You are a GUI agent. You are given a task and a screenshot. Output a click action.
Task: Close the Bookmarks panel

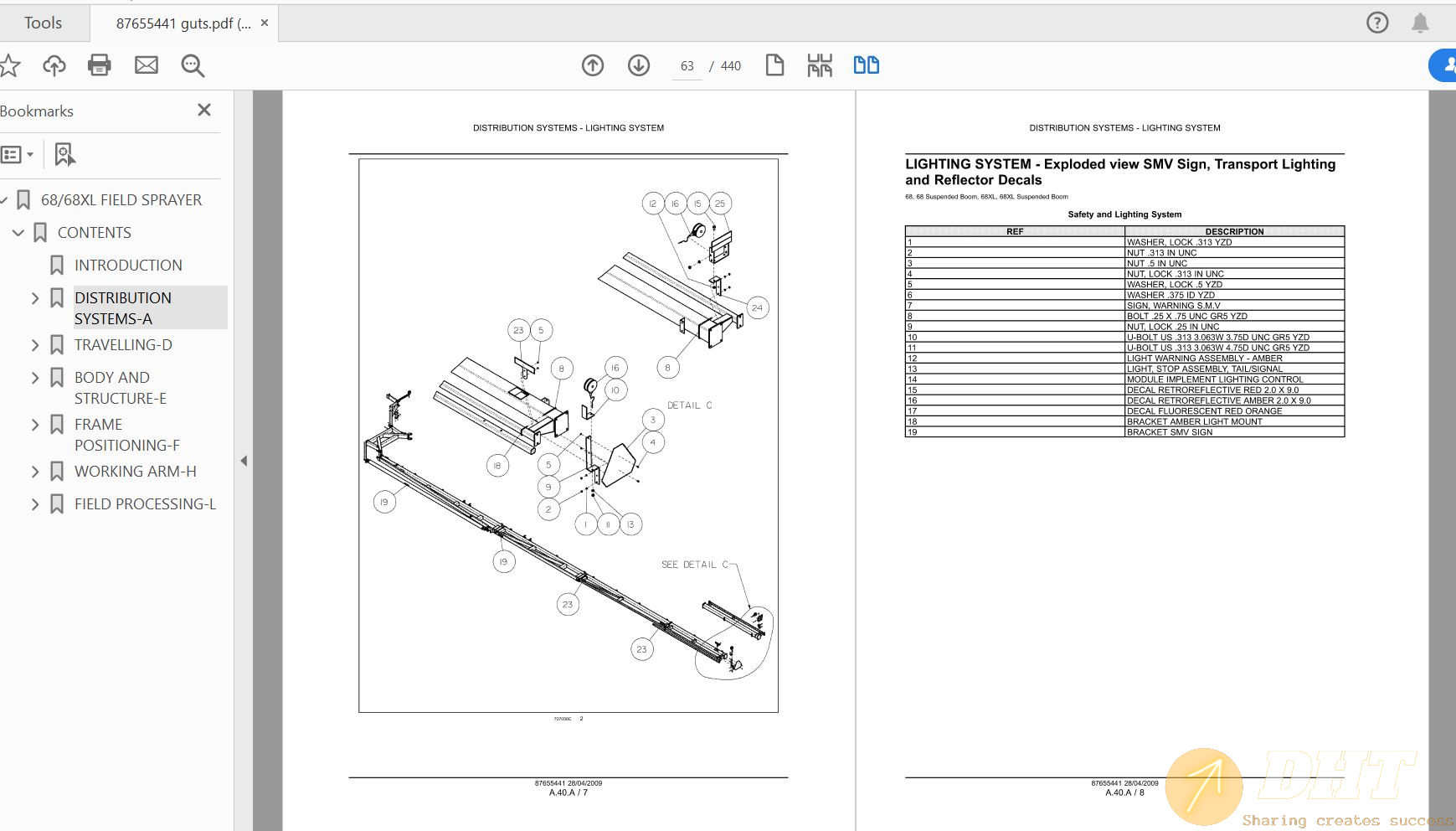(204, 111)
